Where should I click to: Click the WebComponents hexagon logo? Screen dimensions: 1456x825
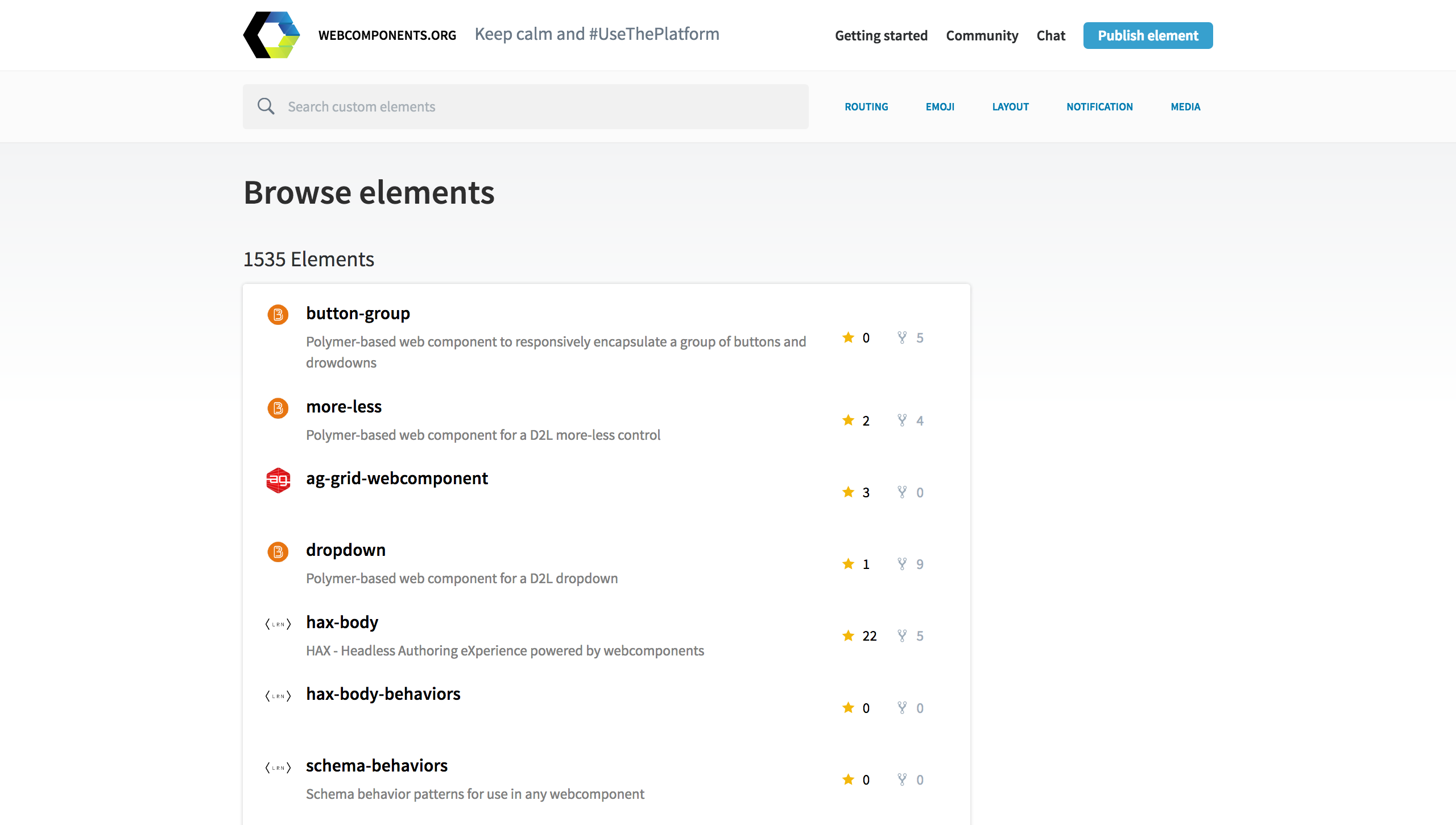(271, 35)
